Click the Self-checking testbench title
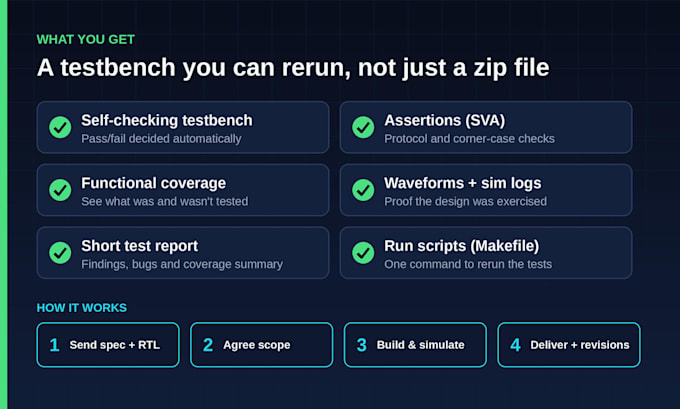This screenshot has width=680, height=409. 167,120
